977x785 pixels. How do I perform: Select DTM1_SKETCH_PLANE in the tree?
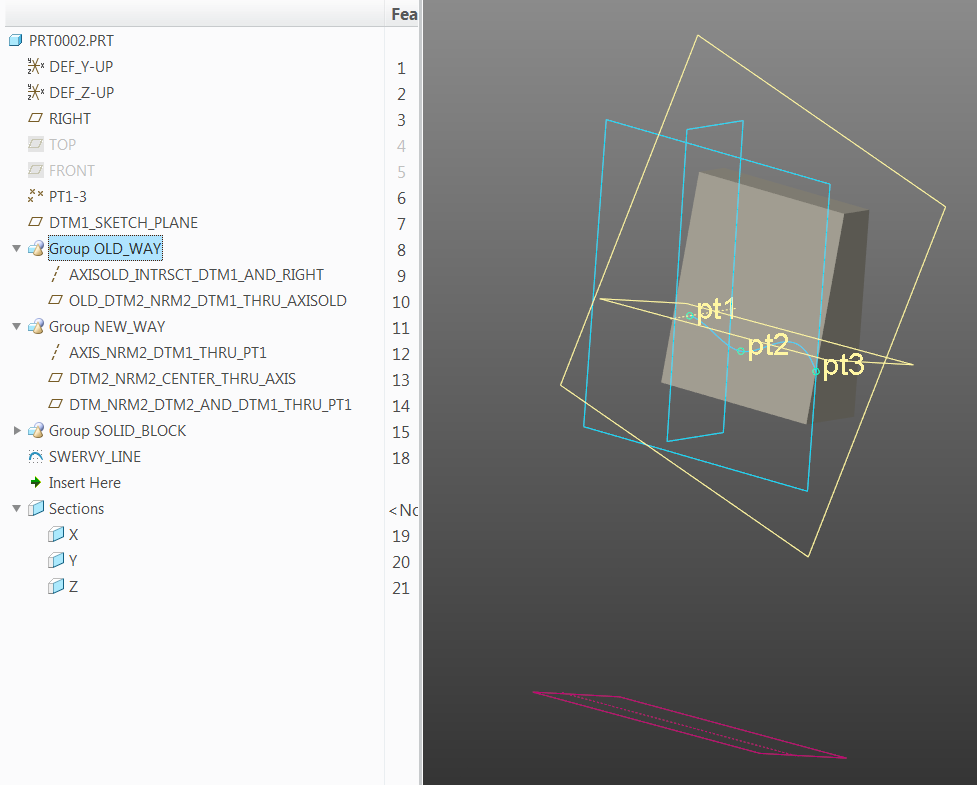[123, 222]
